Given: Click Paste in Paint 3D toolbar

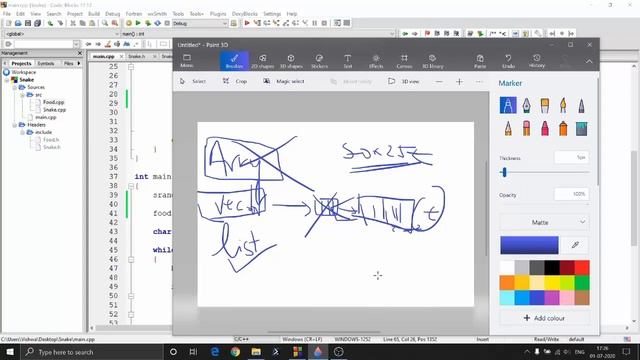Looking at the screenshot, I should [480, 61].
